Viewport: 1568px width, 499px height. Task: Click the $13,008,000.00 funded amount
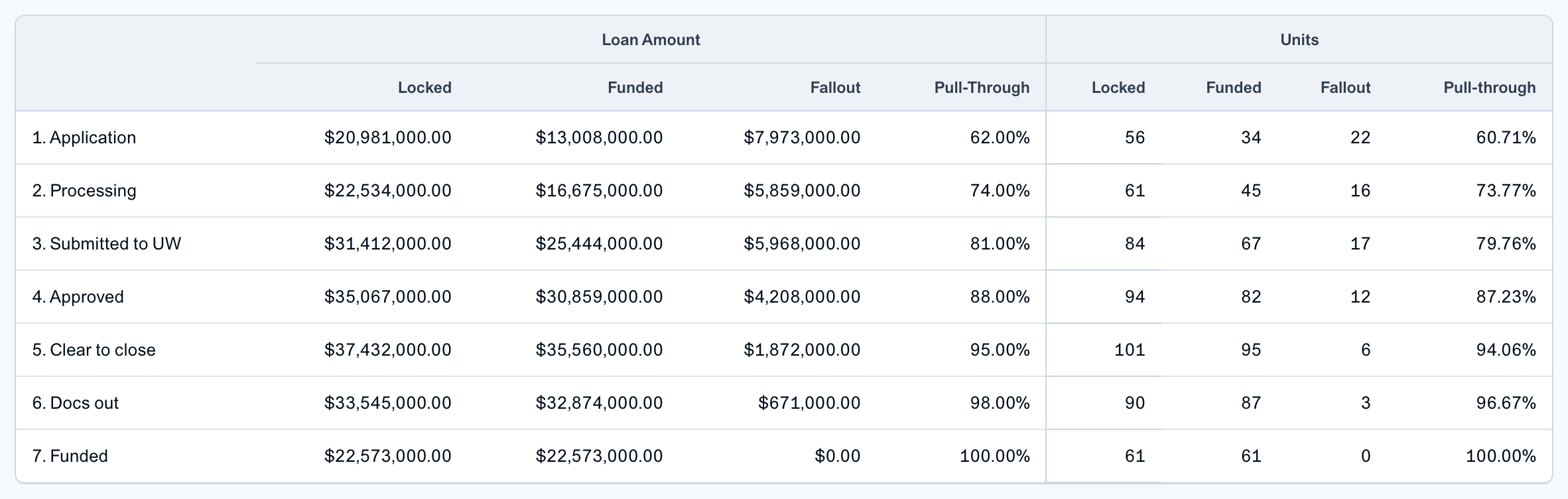point(600,137)
